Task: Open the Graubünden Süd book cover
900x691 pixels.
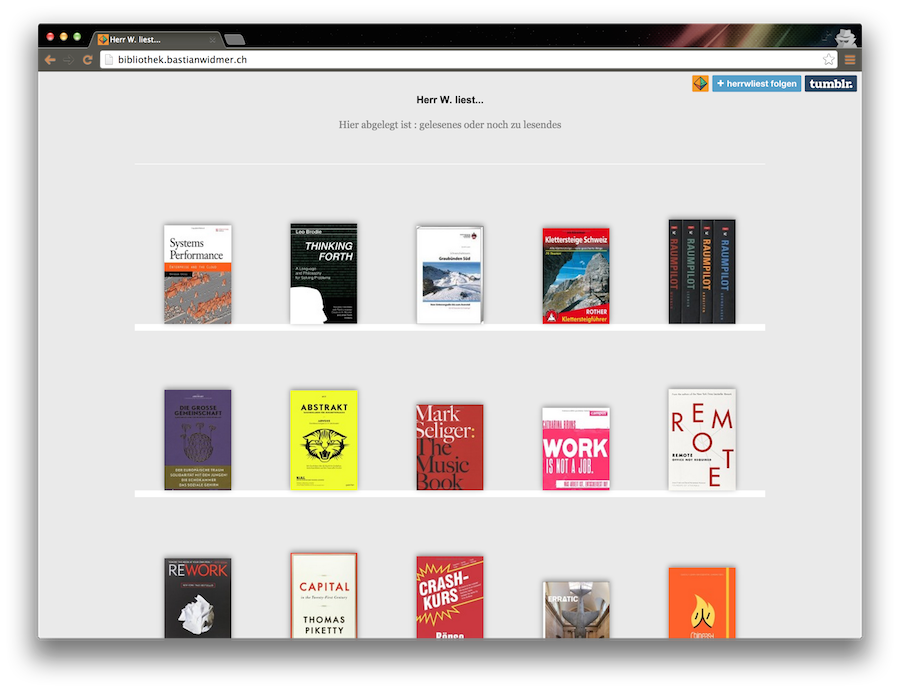Action: click(450, 275)
